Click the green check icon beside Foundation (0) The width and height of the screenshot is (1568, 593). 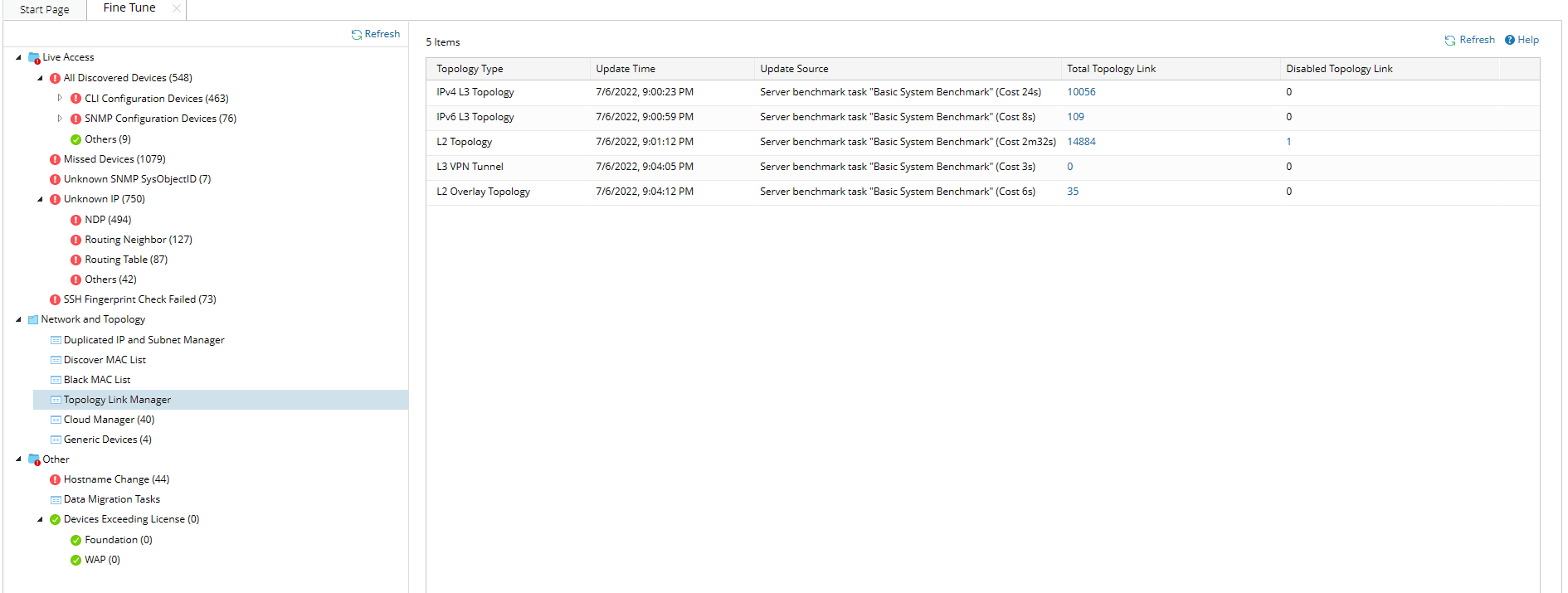tap(75, 540)
